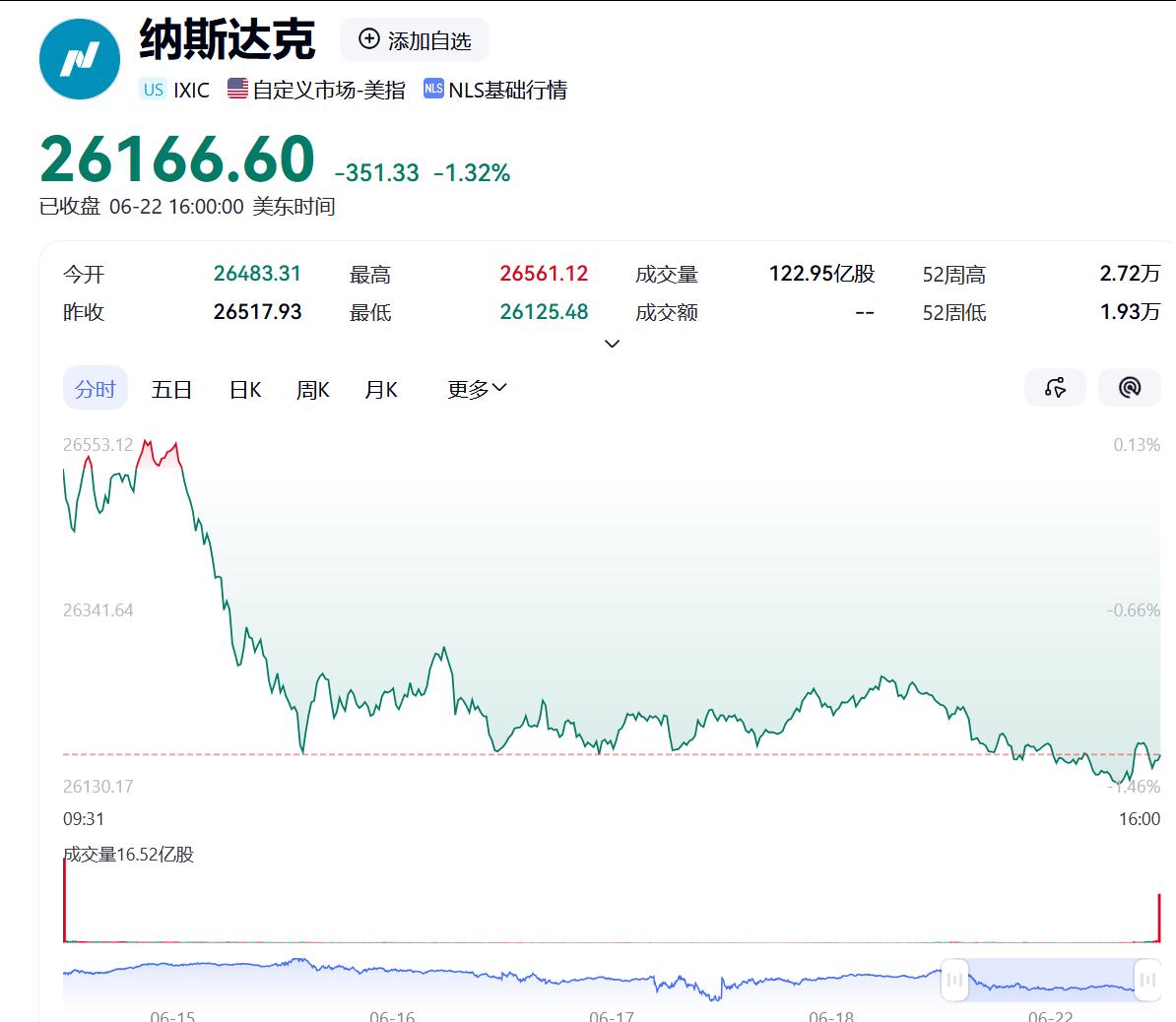Click the red opening volume bar
The image size is (1176, 1022).
[64, 900]
